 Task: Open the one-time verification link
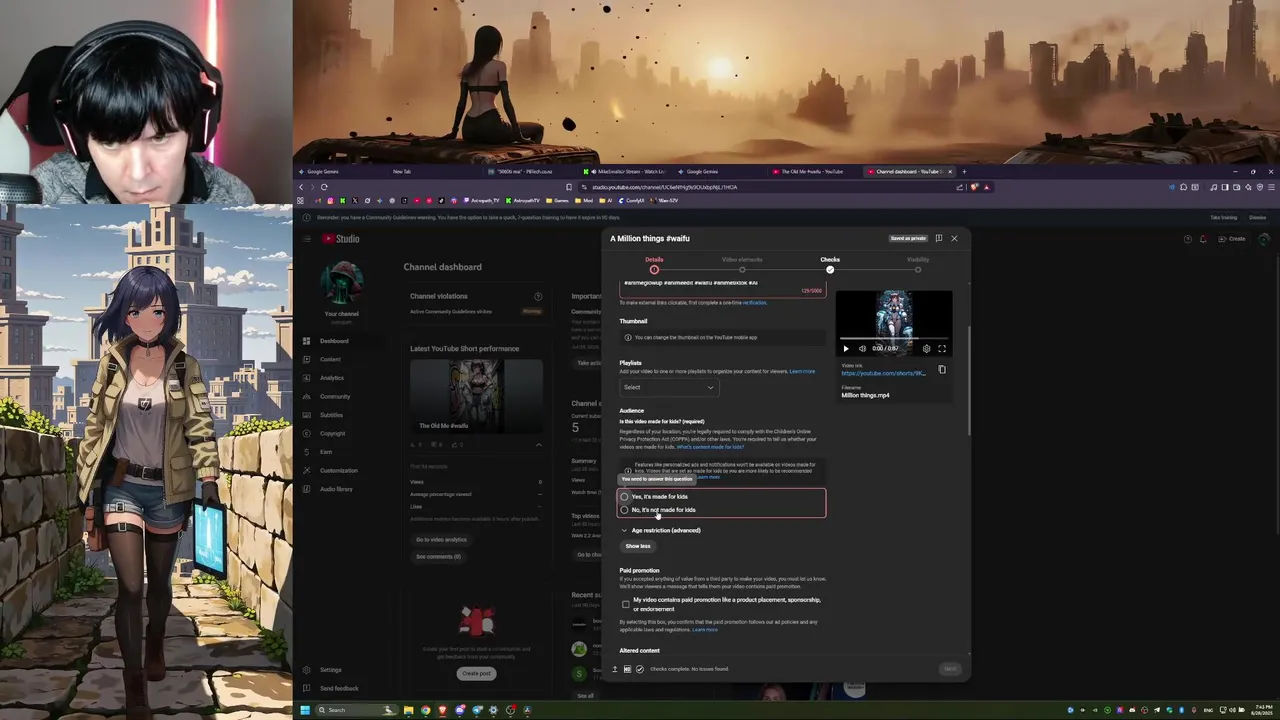coord(754,302)
